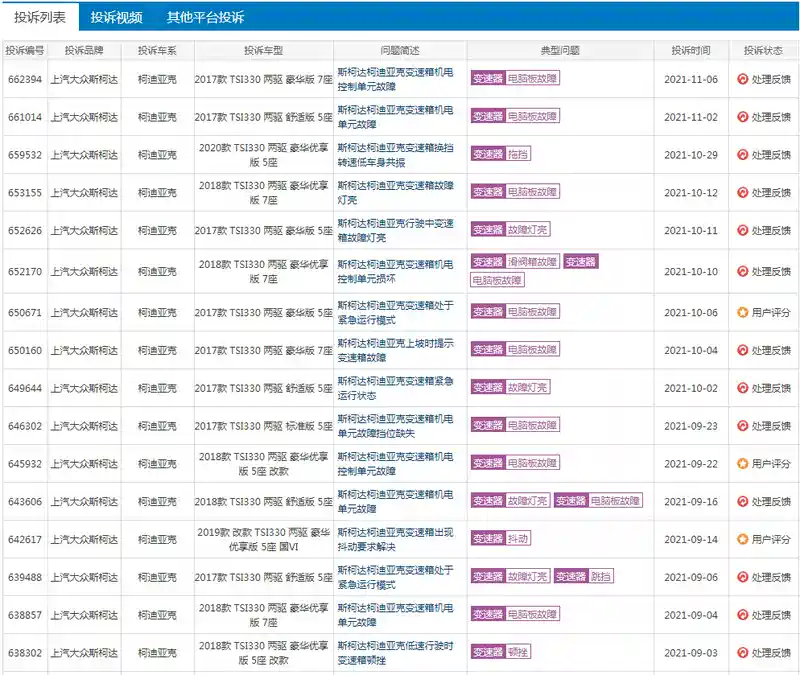Click the 顿挫 tag in row 638302
This screenshot has height=675, width=800.
(518, 652)
